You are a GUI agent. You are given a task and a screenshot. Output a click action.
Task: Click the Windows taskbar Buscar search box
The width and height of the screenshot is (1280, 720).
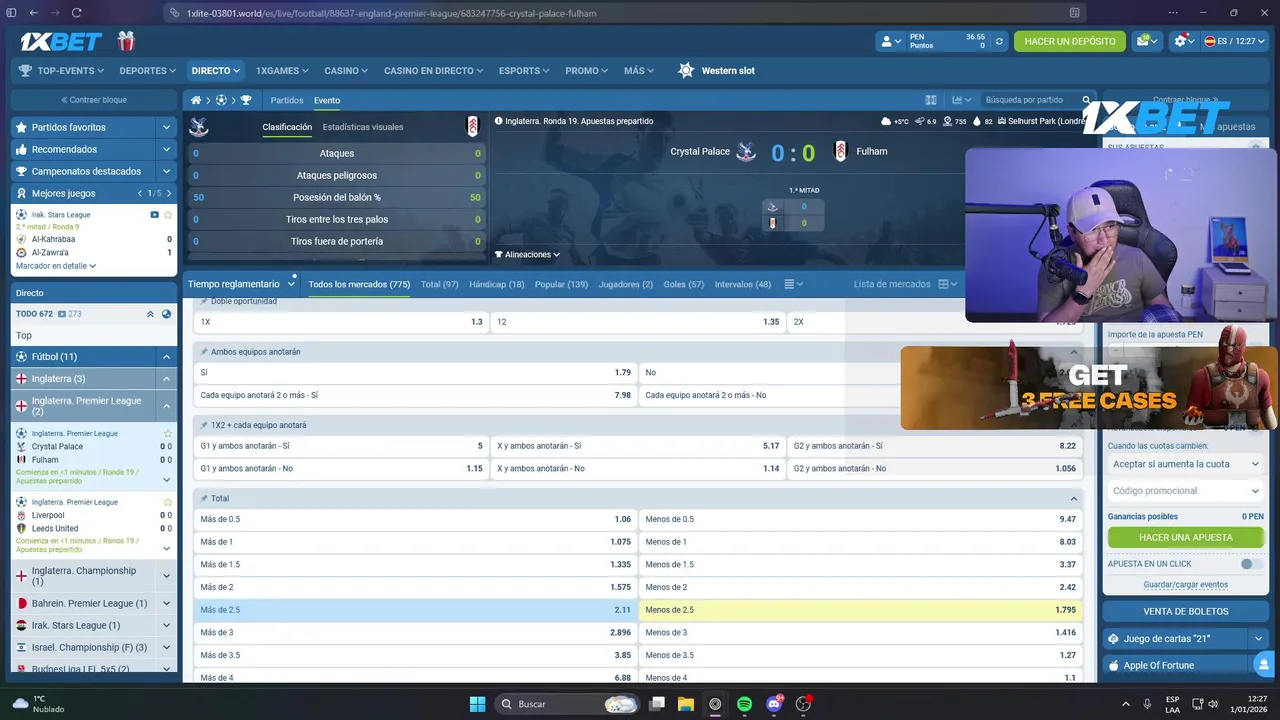coord(569,704)
